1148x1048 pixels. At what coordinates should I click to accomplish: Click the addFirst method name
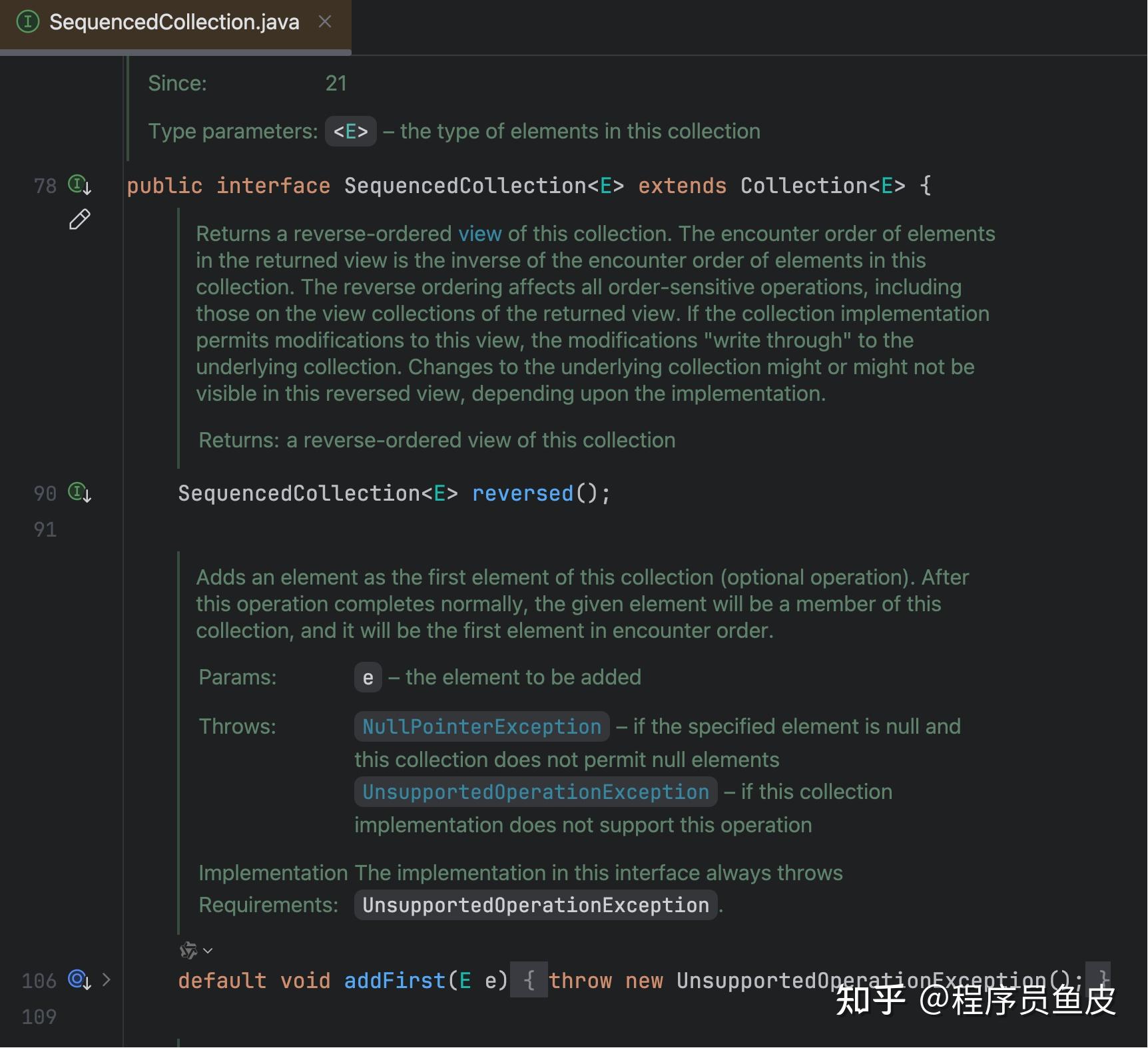[395, 981]
